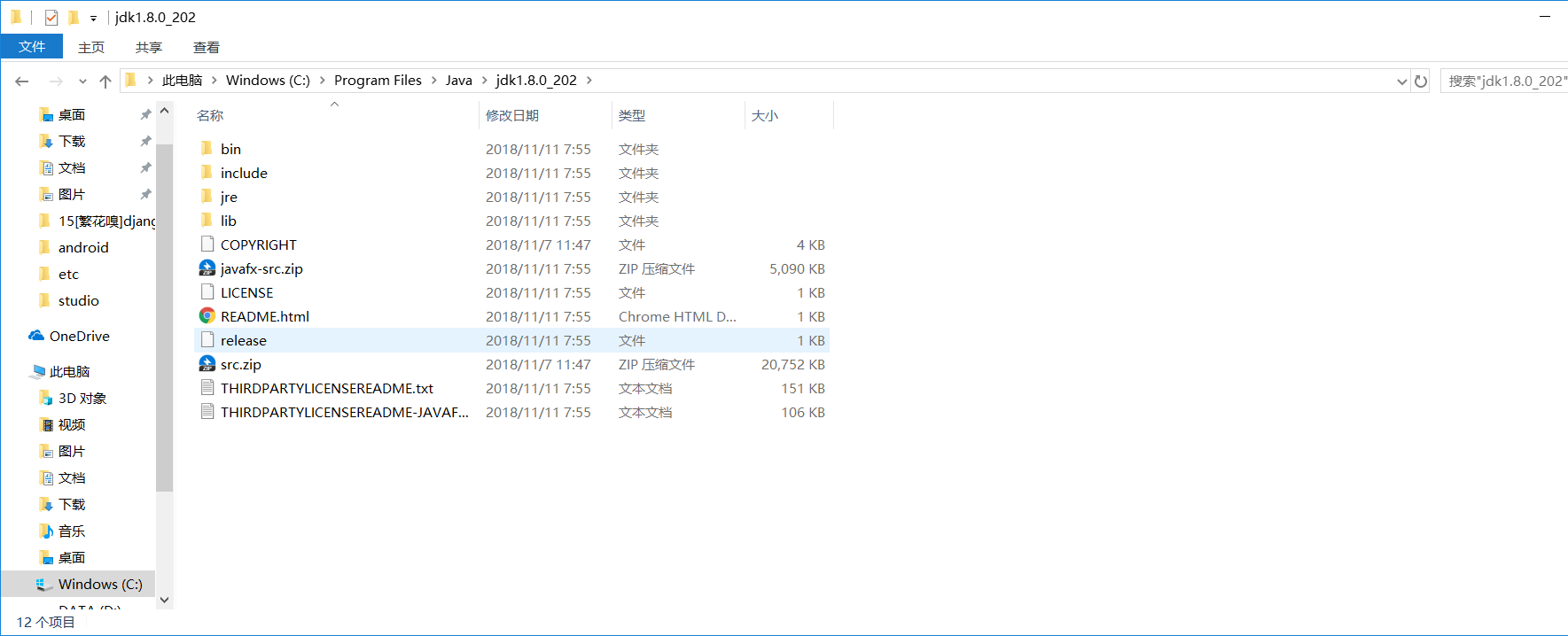This screenshot has width=1568, height=636.
Task: Select the release file icon
Action: pyautogui.click(x=207, y=339)
